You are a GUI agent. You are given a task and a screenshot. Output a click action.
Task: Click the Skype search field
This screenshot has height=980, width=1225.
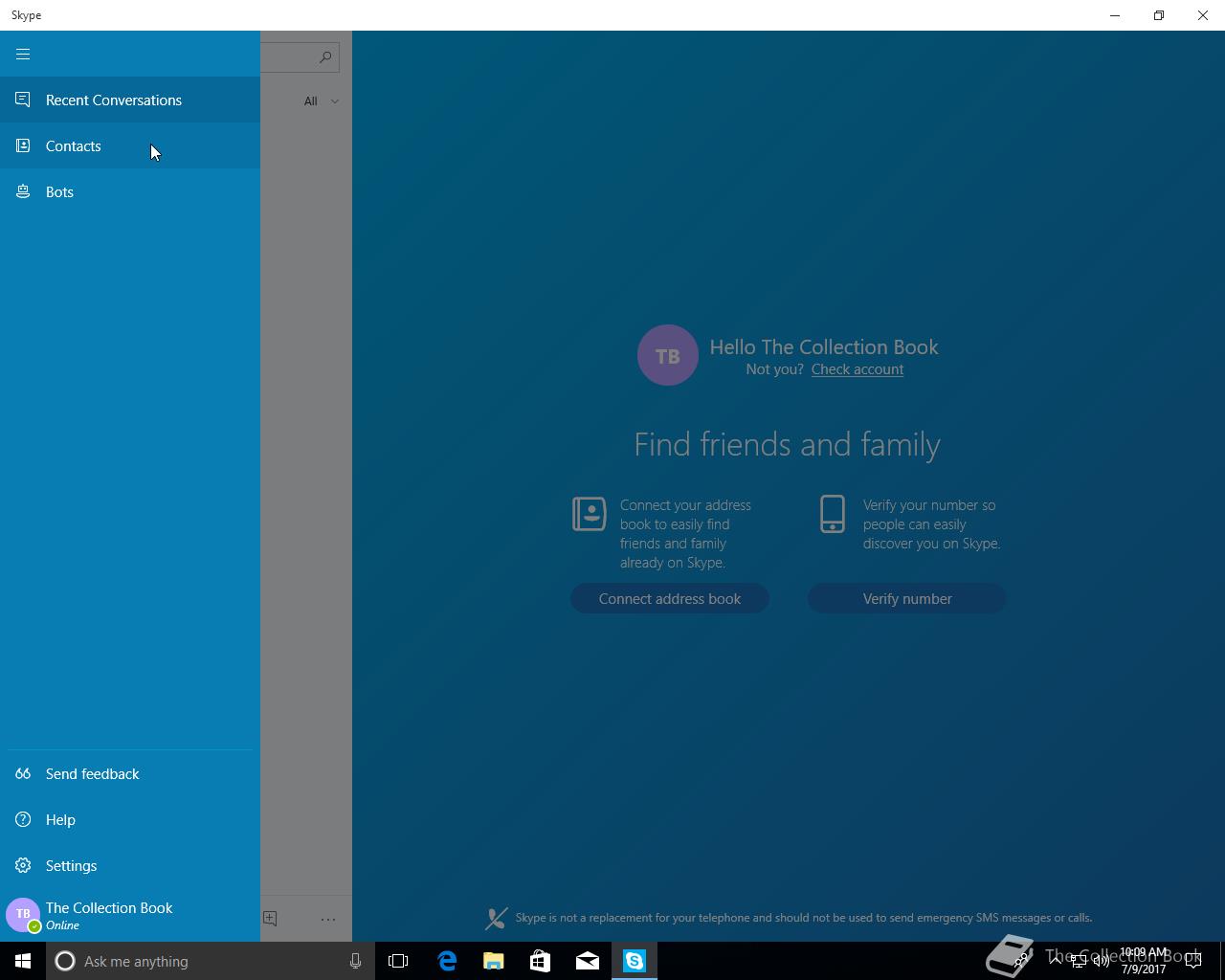point(300,57)
